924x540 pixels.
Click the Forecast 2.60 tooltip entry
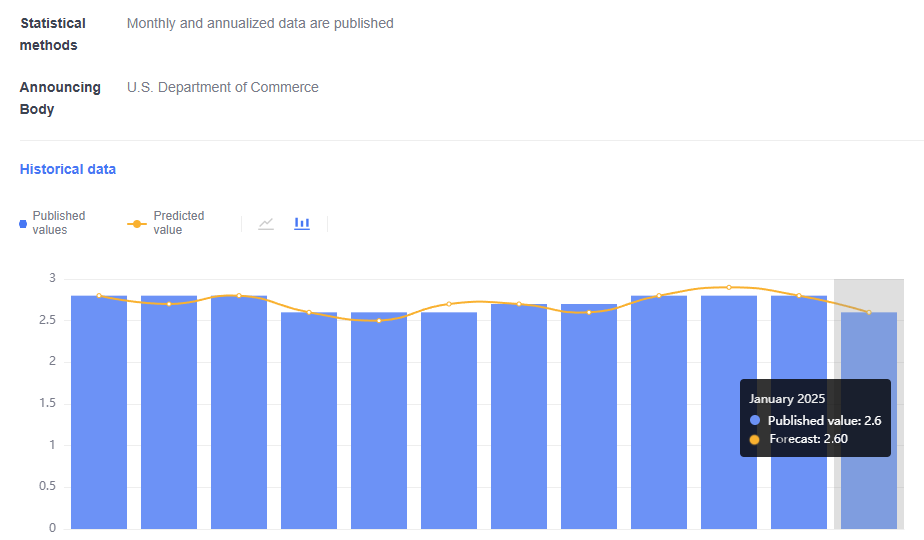click(x=807, y=439)
